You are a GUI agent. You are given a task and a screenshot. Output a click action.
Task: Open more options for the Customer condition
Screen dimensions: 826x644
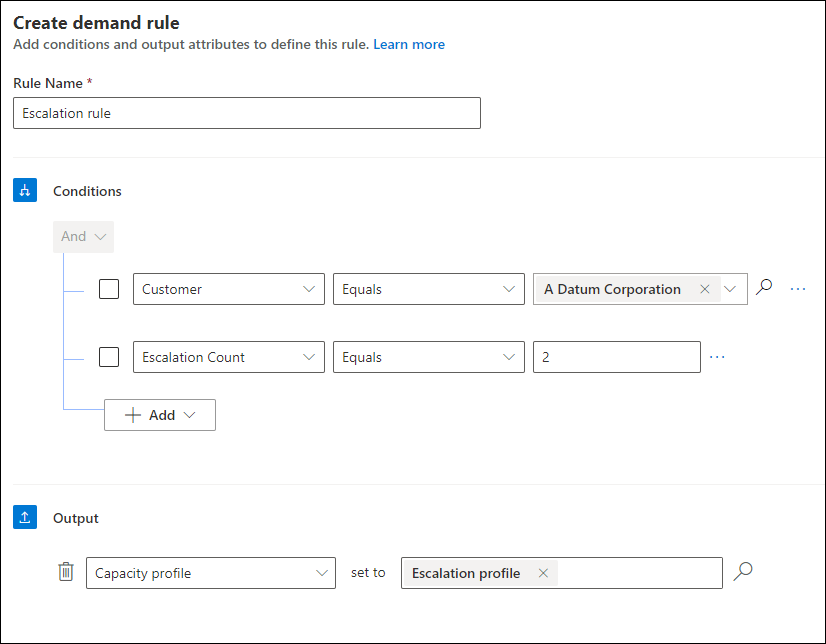[798, 289]
